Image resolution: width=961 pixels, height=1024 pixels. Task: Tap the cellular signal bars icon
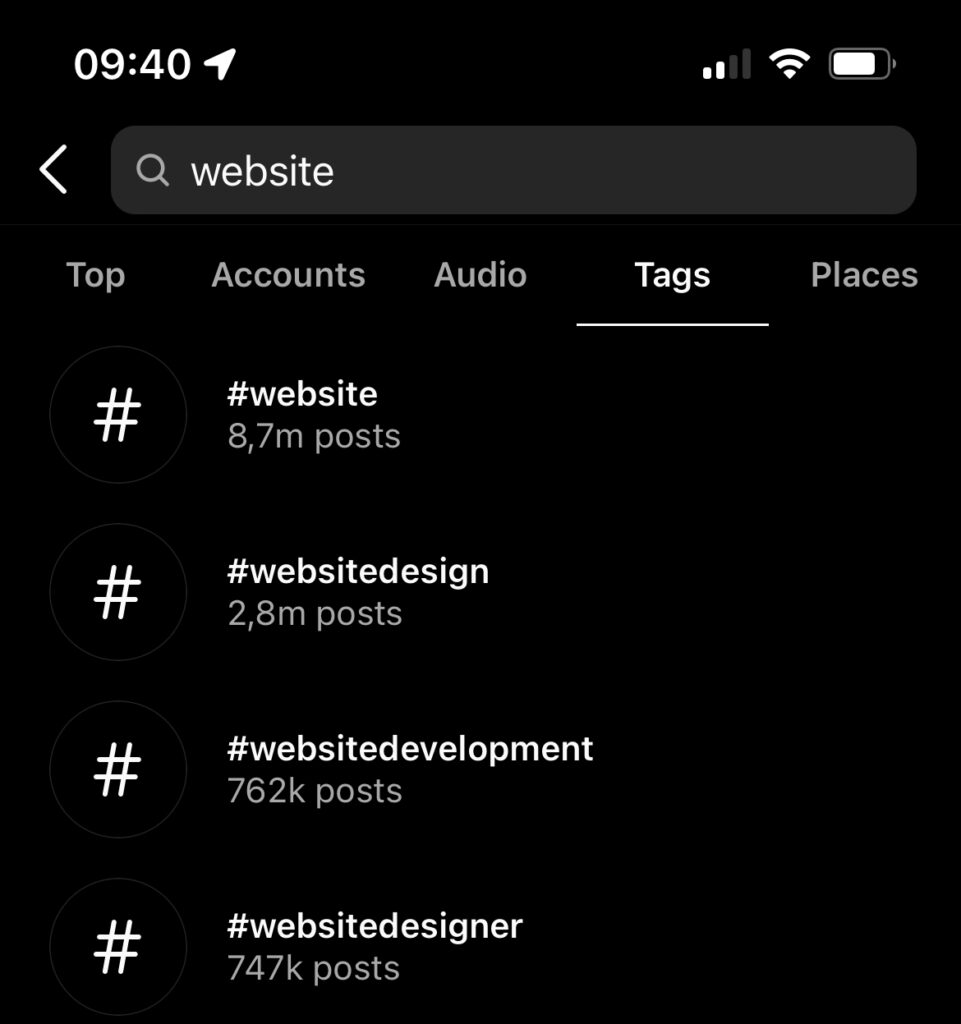(x=727, y=64)
